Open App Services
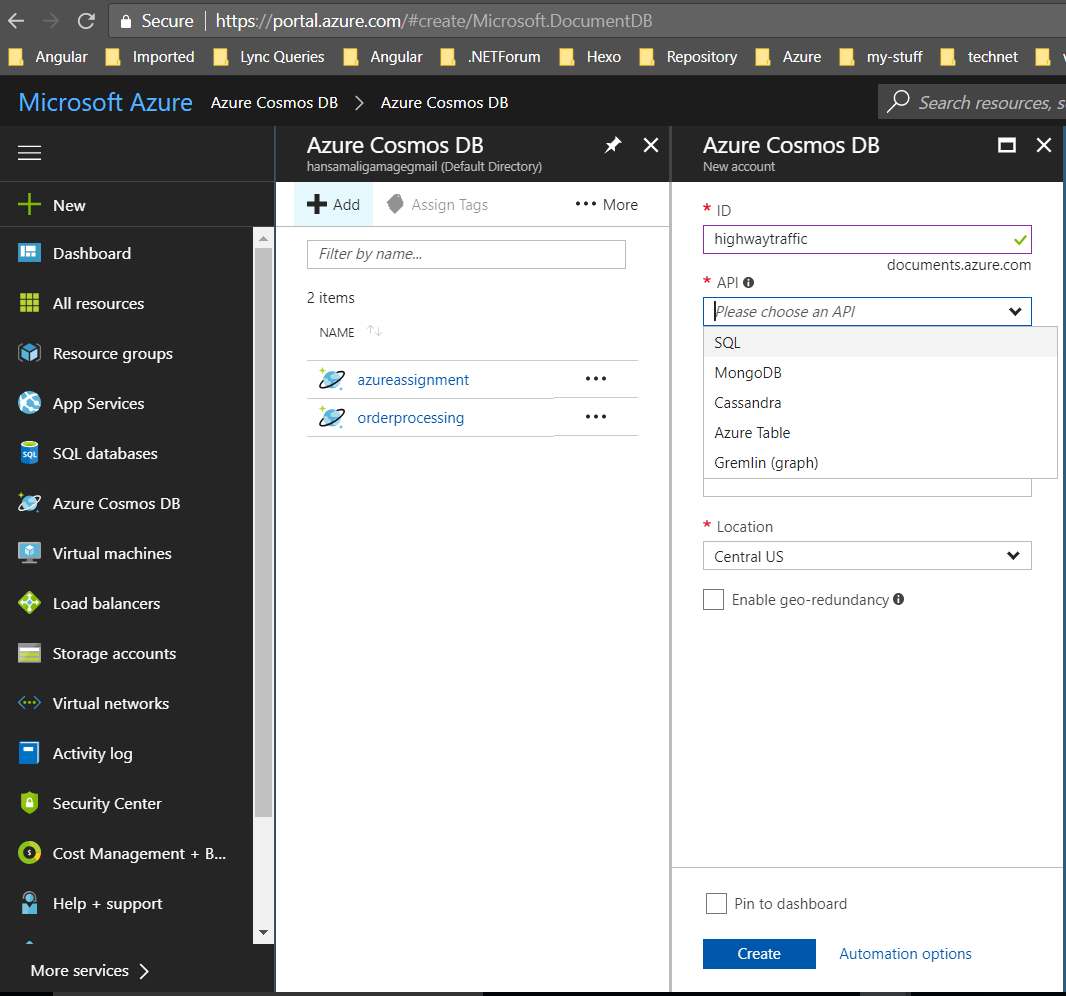This screenshot has width=1066, height=996. pos(100,403)
